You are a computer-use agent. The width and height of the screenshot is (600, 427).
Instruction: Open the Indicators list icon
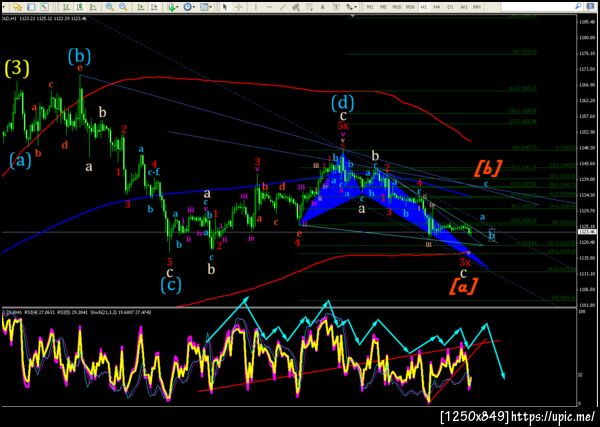click(x=171, y=7)
